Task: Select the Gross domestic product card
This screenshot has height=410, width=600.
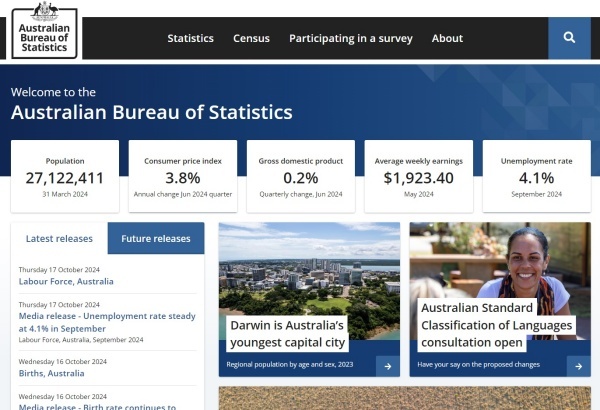Action: pyautogui.click(x=301, y=176)
